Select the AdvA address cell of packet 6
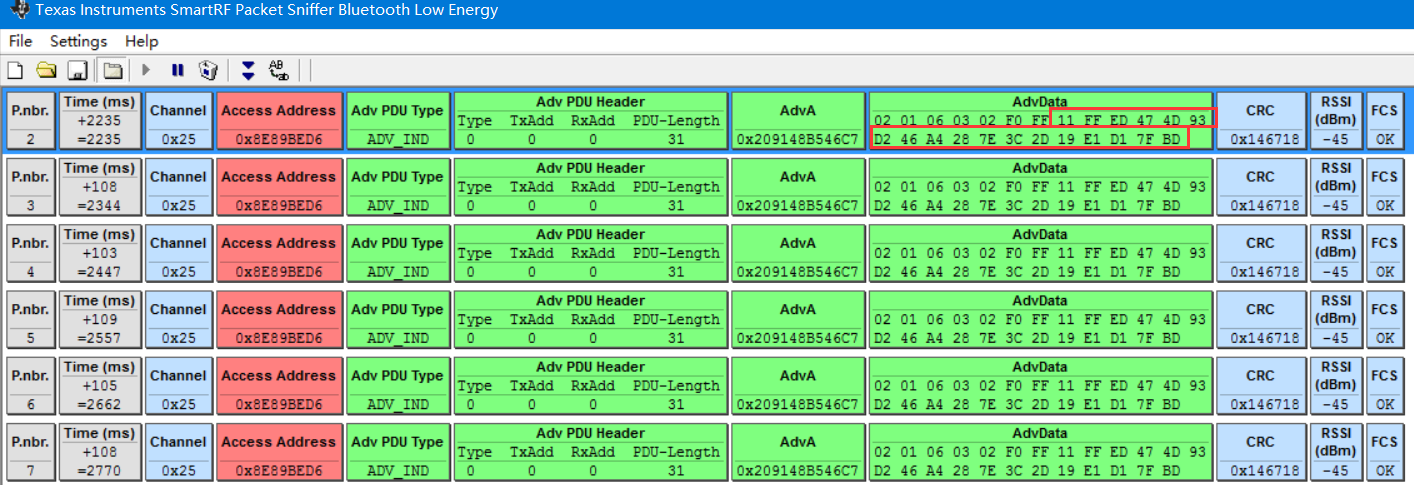Screen dimensions: 1414x485 (798, 386)
